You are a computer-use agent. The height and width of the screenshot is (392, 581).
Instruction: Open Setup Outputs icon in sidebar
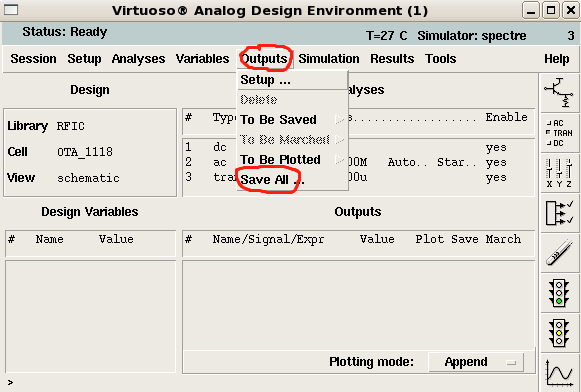tap(560, 213)
